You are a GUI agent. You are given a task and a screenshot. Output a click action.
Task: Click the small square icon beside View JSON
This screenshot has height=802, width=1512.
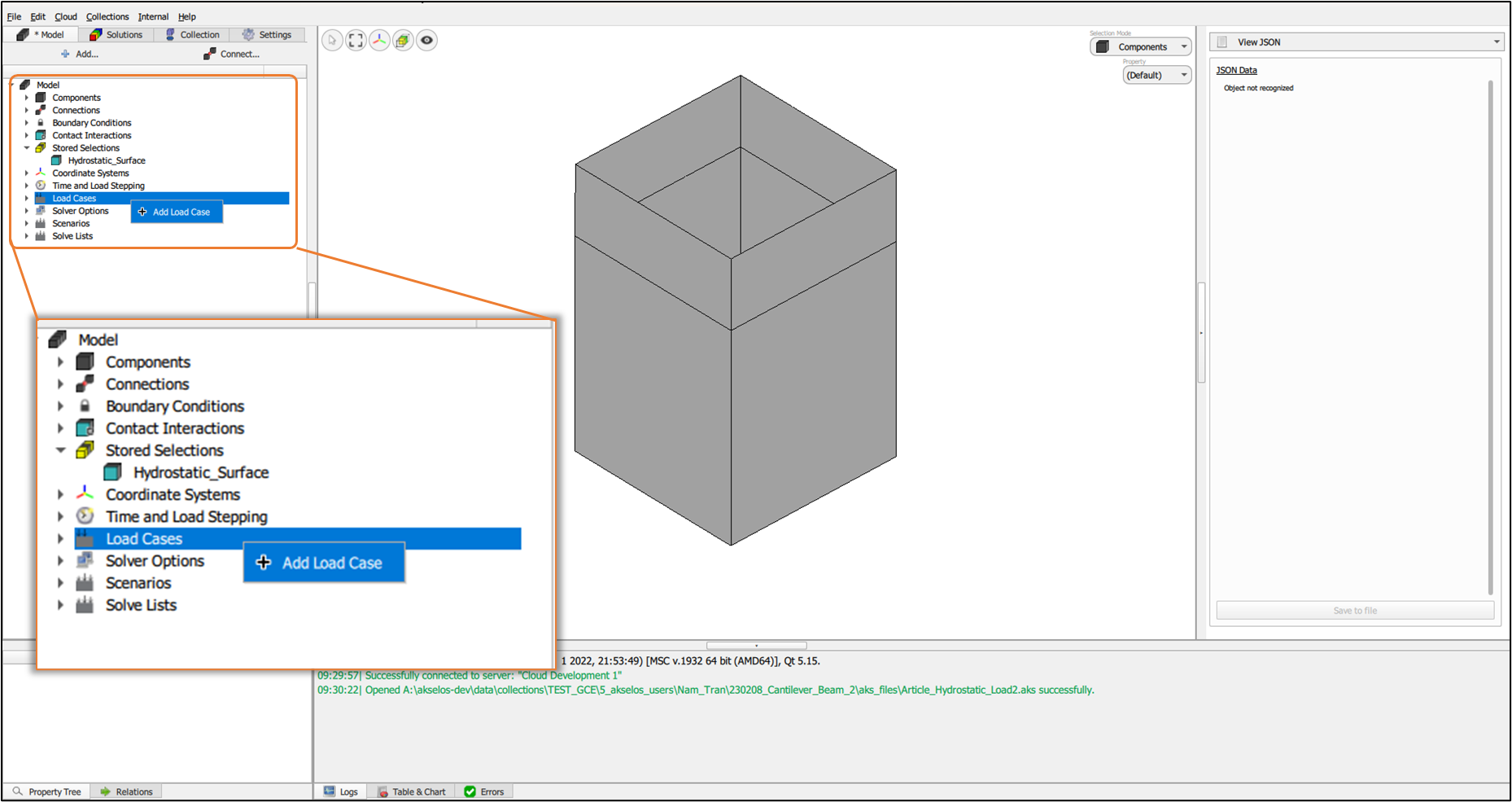coord(1222,42)
